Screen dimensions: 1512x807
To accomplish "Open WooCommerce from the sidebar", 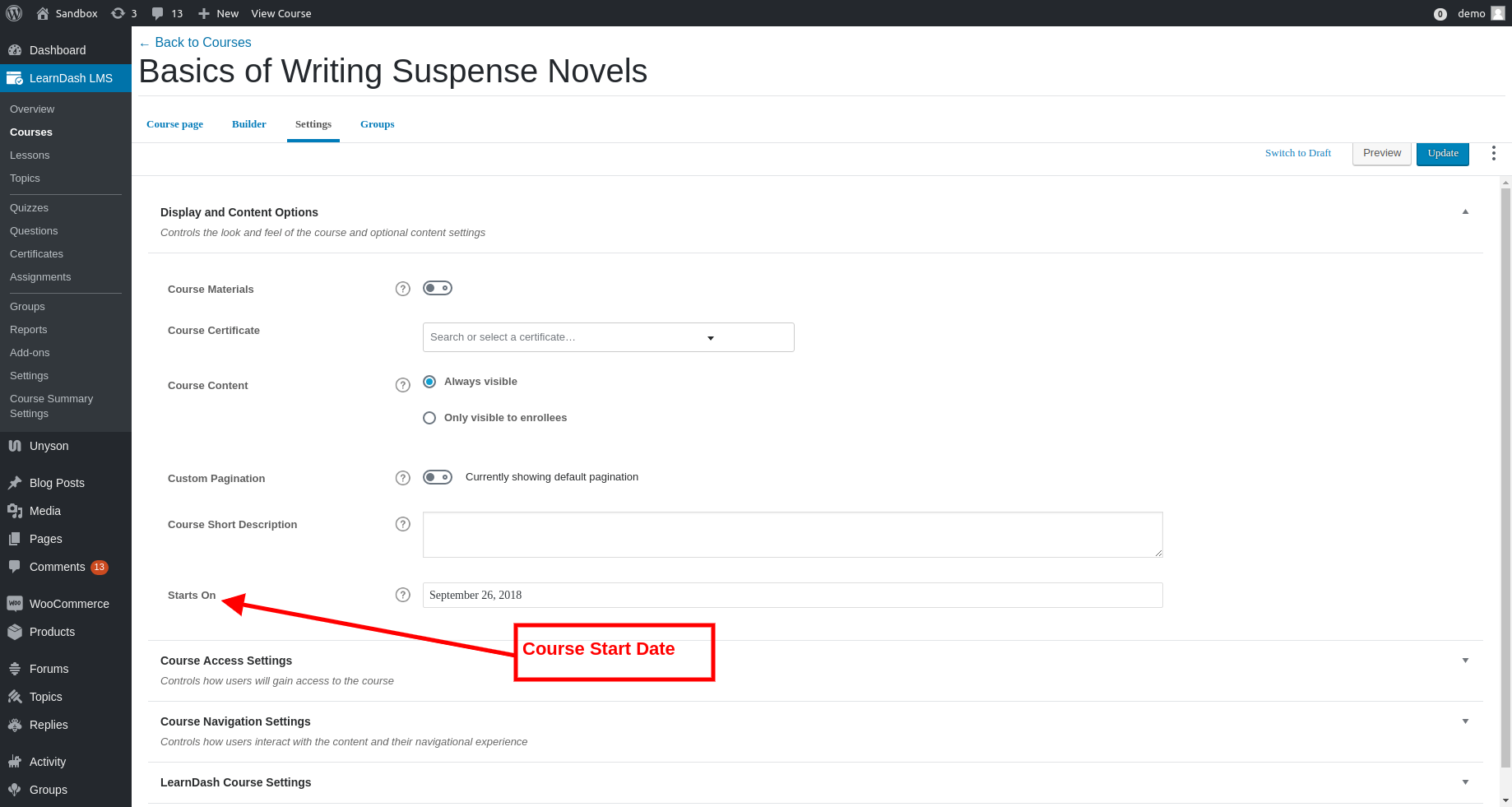I will point(69,604).
